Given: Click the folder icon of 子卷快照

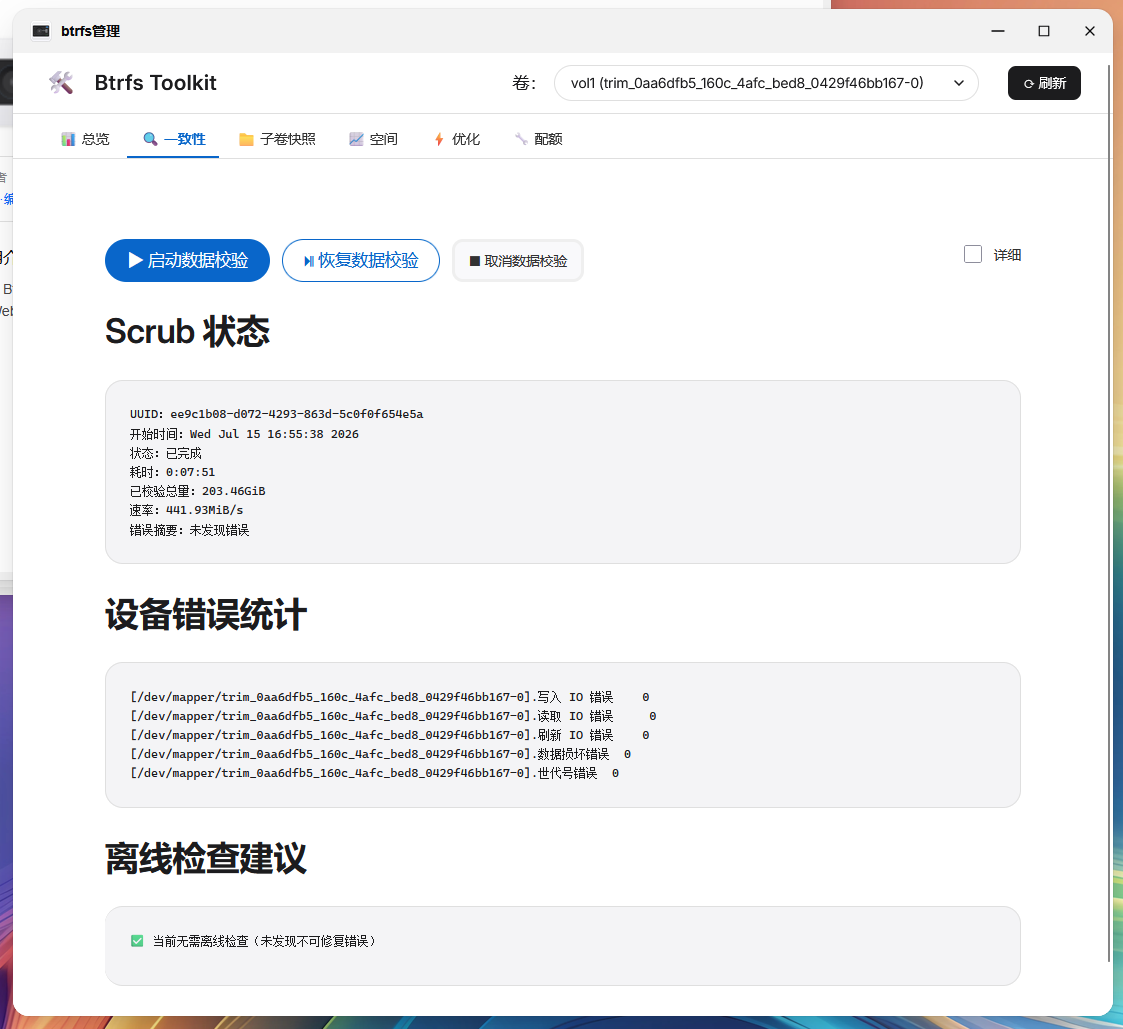Looking at the screenshot, I should point(246,139).
